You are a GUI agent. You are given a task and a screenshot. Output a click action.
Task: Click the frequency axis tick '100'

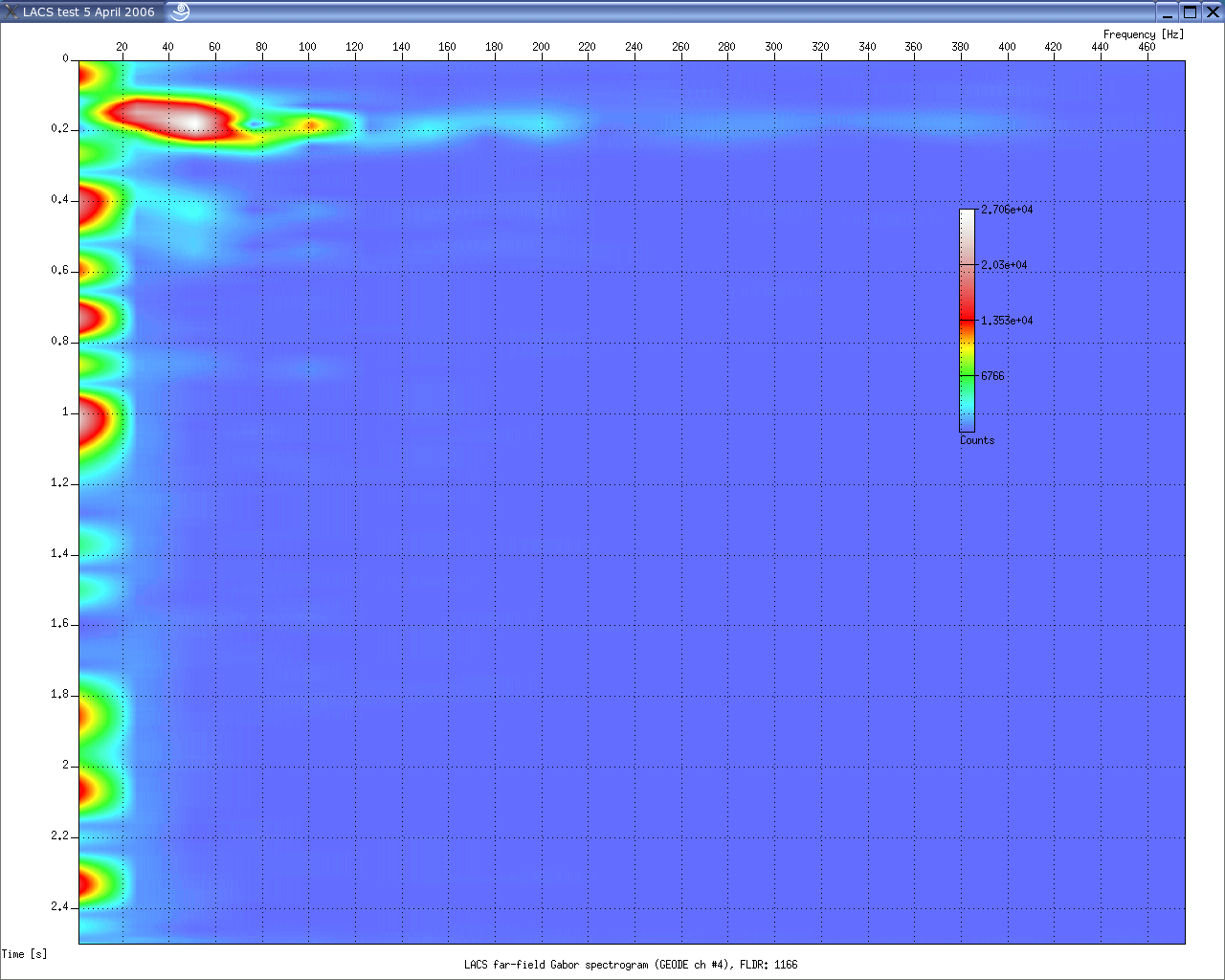(307, 47)
